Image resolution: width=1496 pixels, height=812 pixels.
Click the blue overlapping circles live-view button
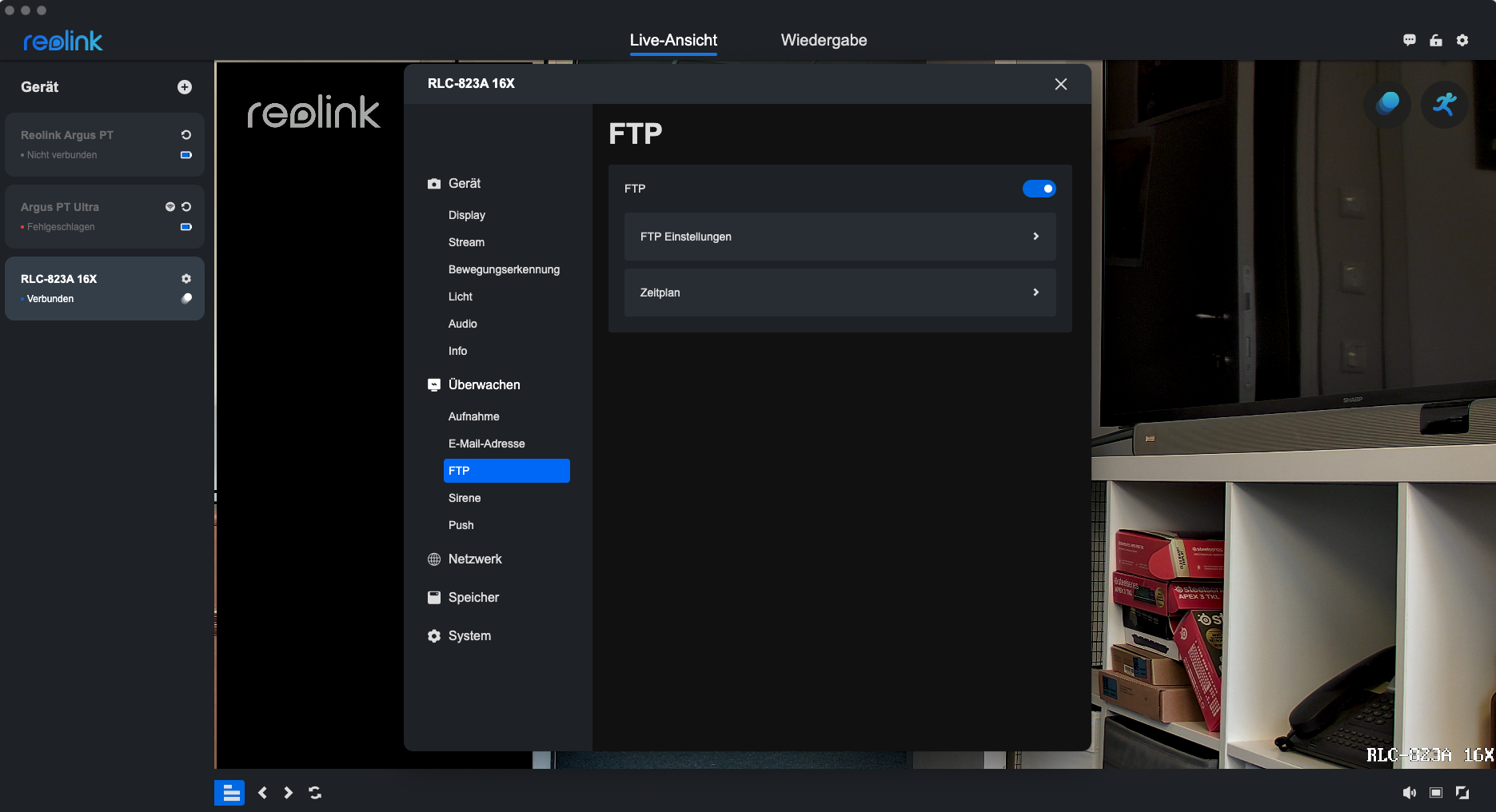[1387, 104]
